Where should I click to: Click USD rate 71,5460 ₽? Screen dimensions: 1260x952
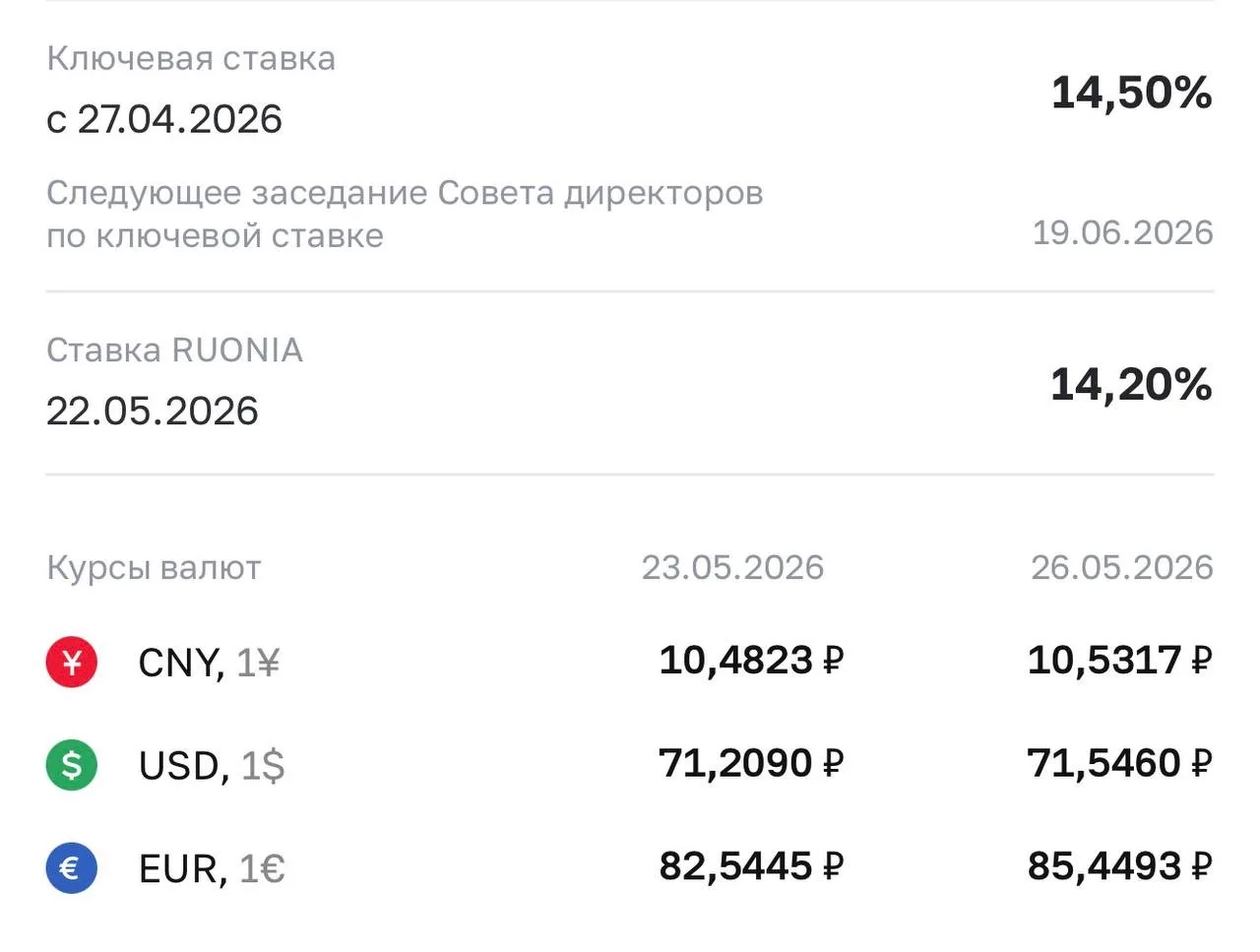(x=1119, y=763)
